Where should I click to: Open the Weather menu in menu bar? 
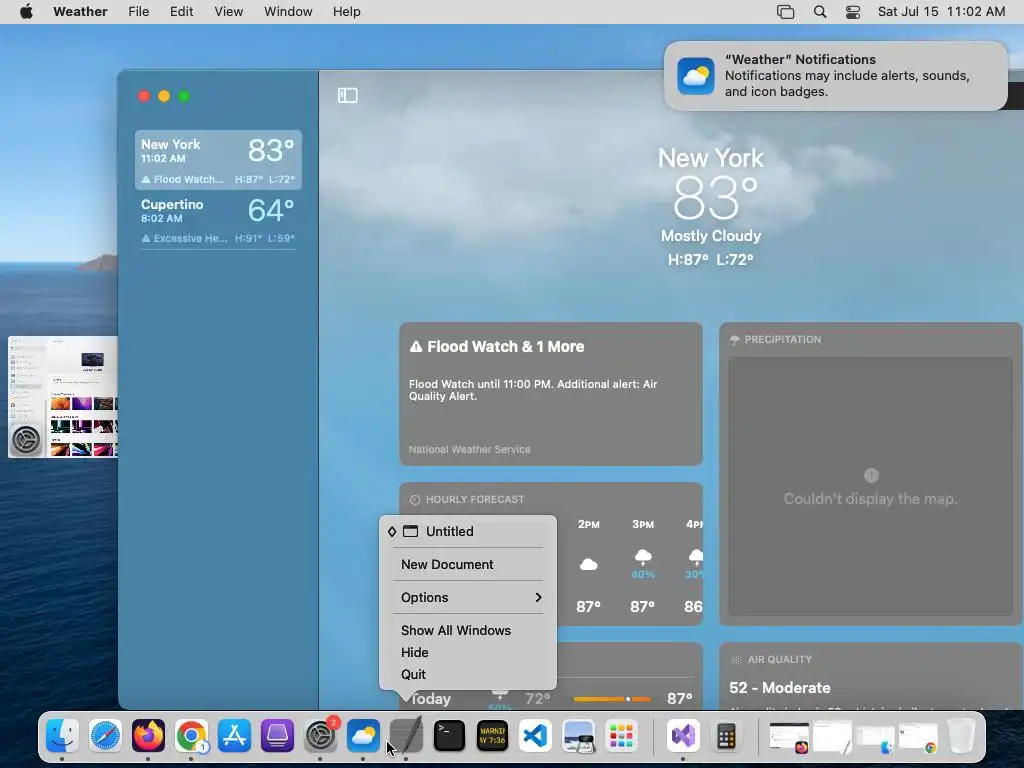(80, 12)
